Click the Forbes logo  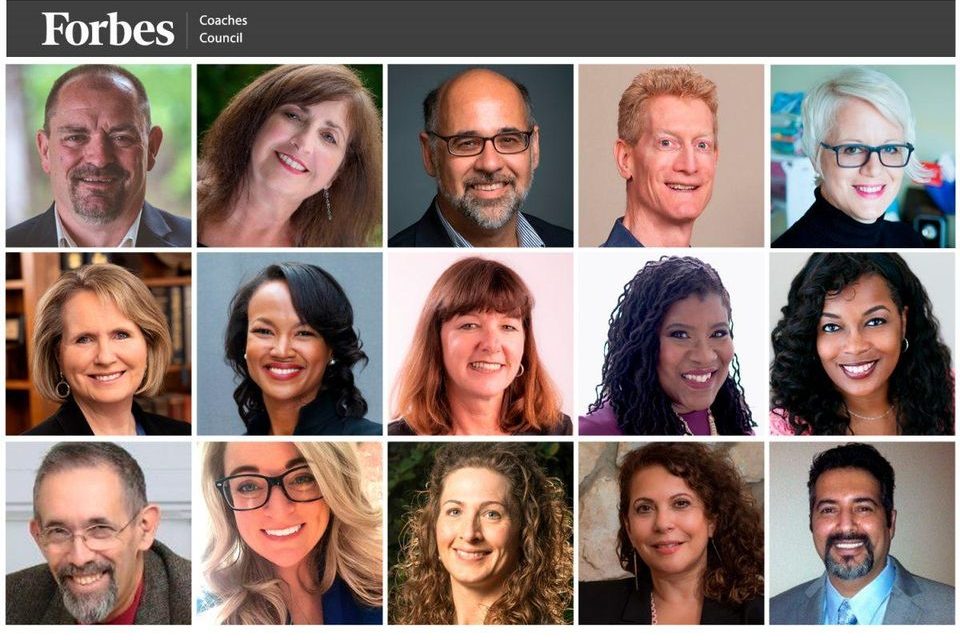(108, 29)
